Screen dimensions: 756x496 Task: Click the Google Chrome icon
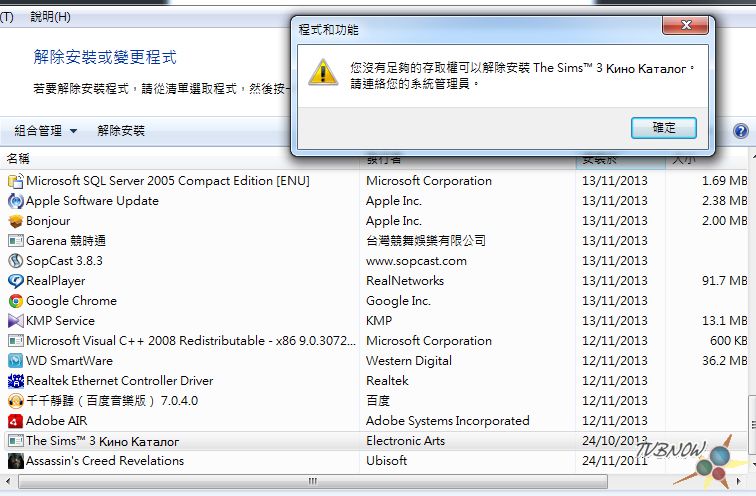[x=15, y=301]
